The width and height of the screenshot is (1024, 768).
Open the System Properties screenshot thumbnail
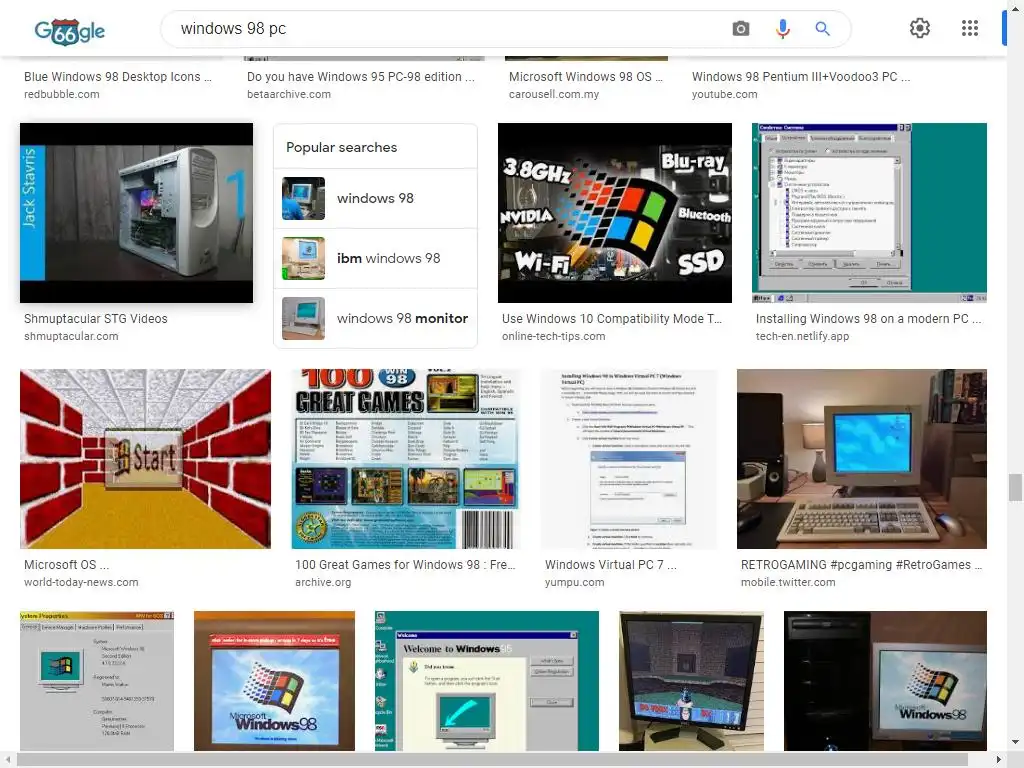[97, 681]
